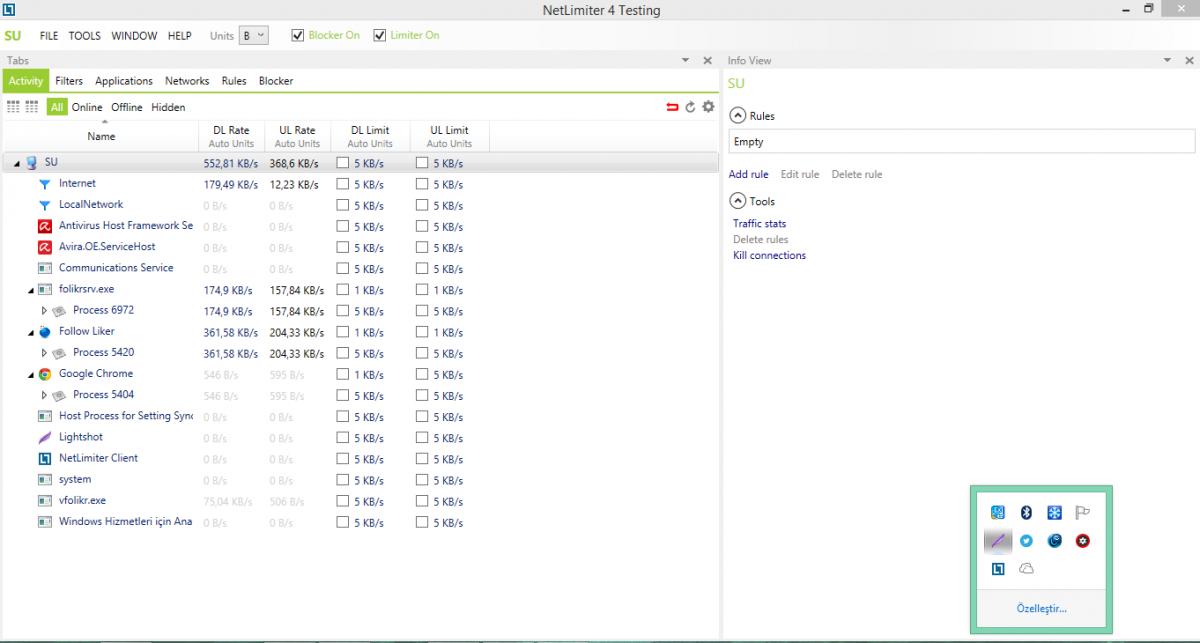The height and width of the screenshot is (643, 1200).
Task: Sort by Name column header
Action: [101, 136]
